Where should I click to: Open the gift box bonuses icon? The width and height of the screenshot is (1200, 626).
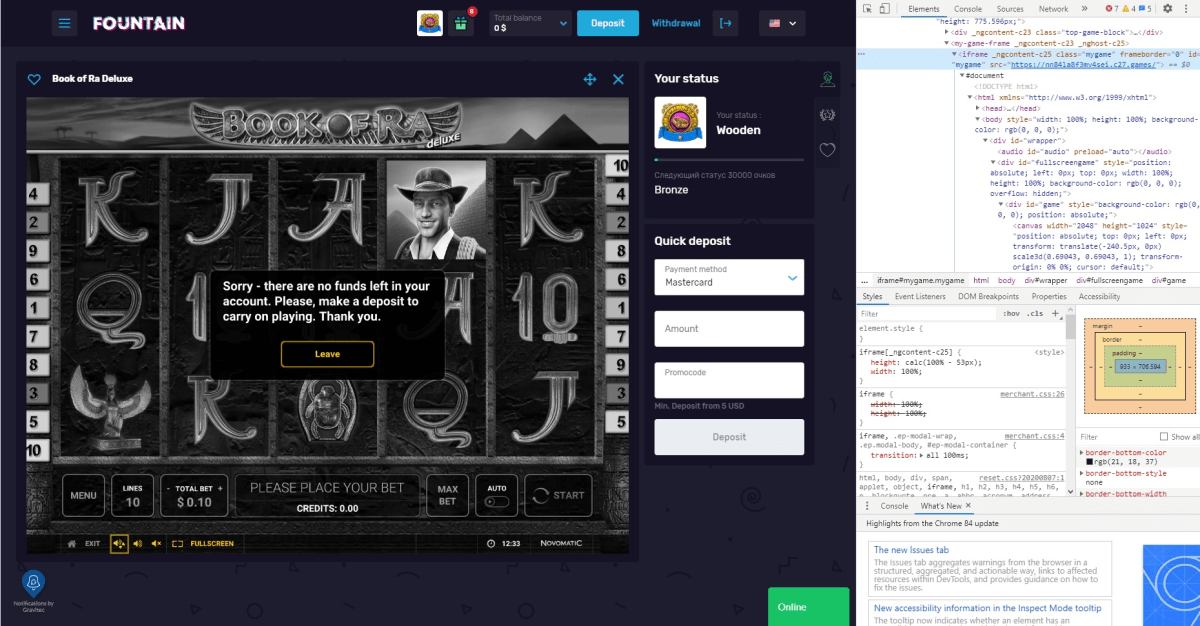click(x=461, y=22)
